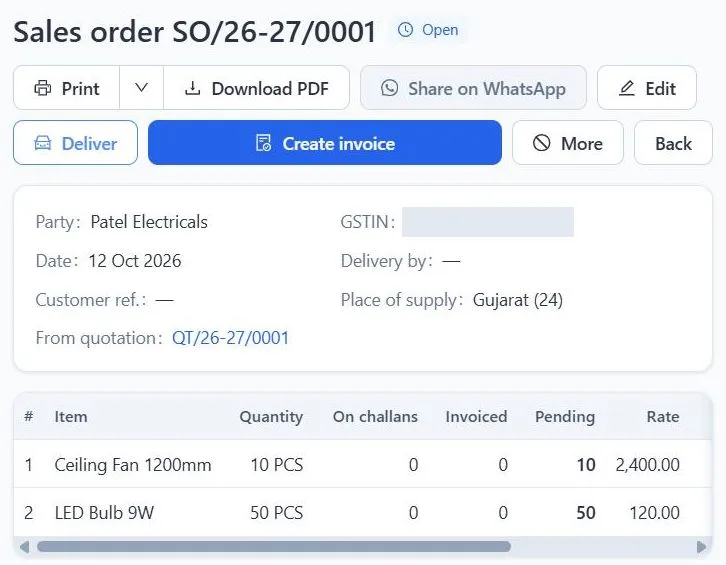
Task: Click the Quantity column header
Action: pyautogui.click(x=271, y=417)
